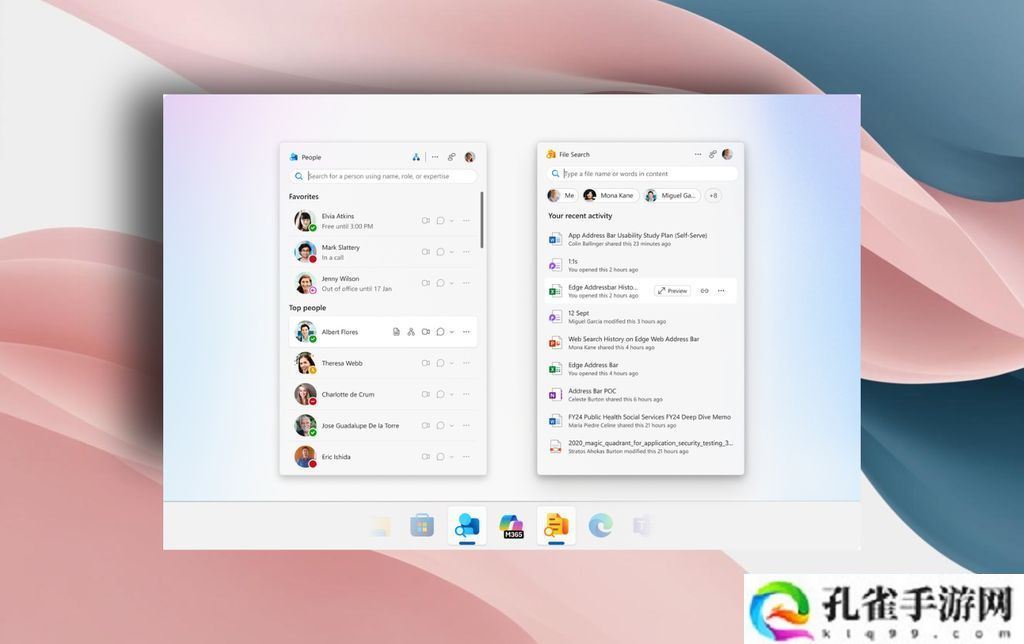Focus the file name search field
Image resolution: width=1024 pixels, height=644 pixels.
tap(642, 173)
